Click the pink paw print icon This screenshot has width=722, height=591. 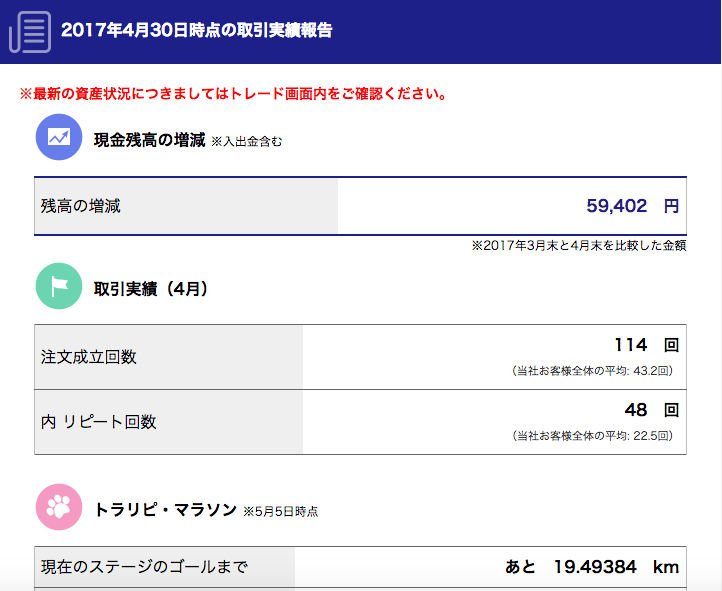pos(59,507)
